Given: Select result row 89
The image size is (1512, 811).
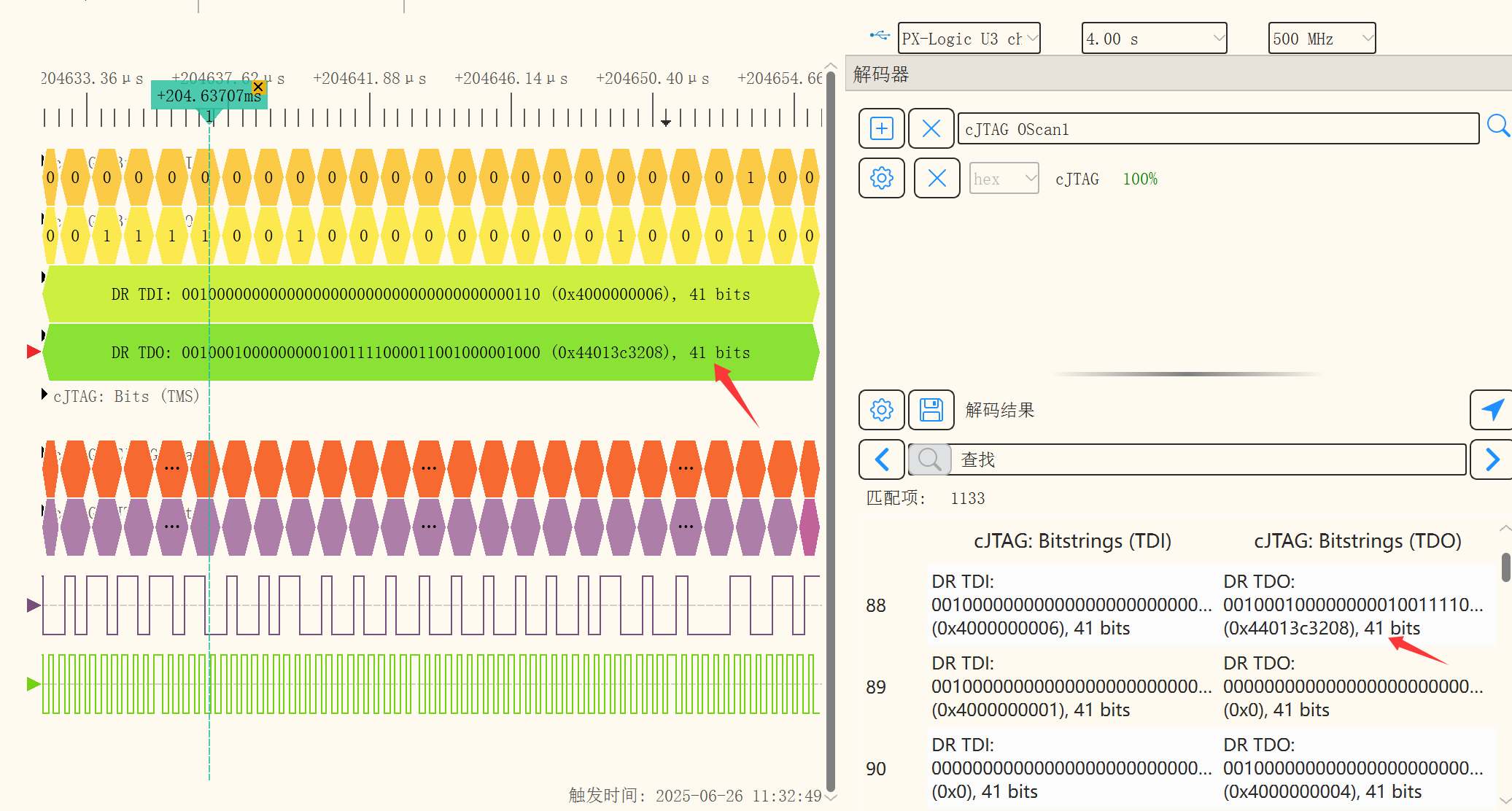Looking at the screenshot, I should 1180,686.
